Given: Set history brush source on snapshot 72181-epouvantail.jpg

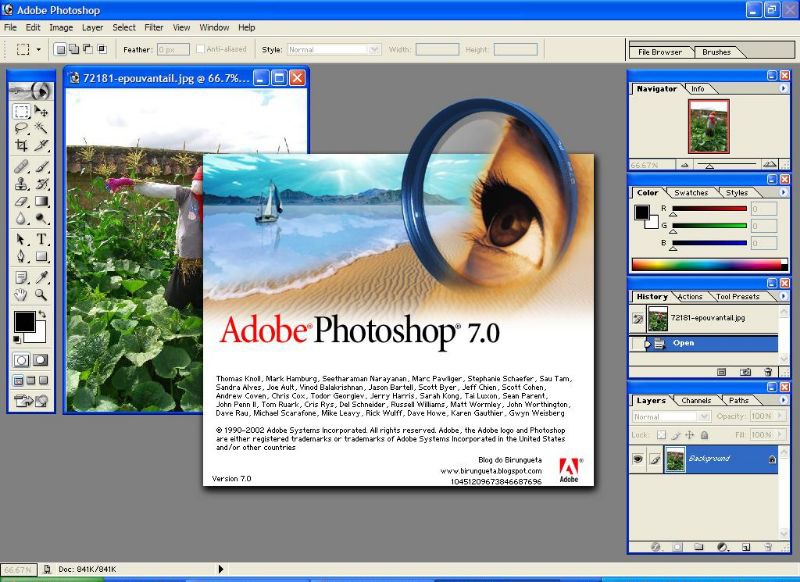Looking at the screenshot, I should [x=638, y=318].
